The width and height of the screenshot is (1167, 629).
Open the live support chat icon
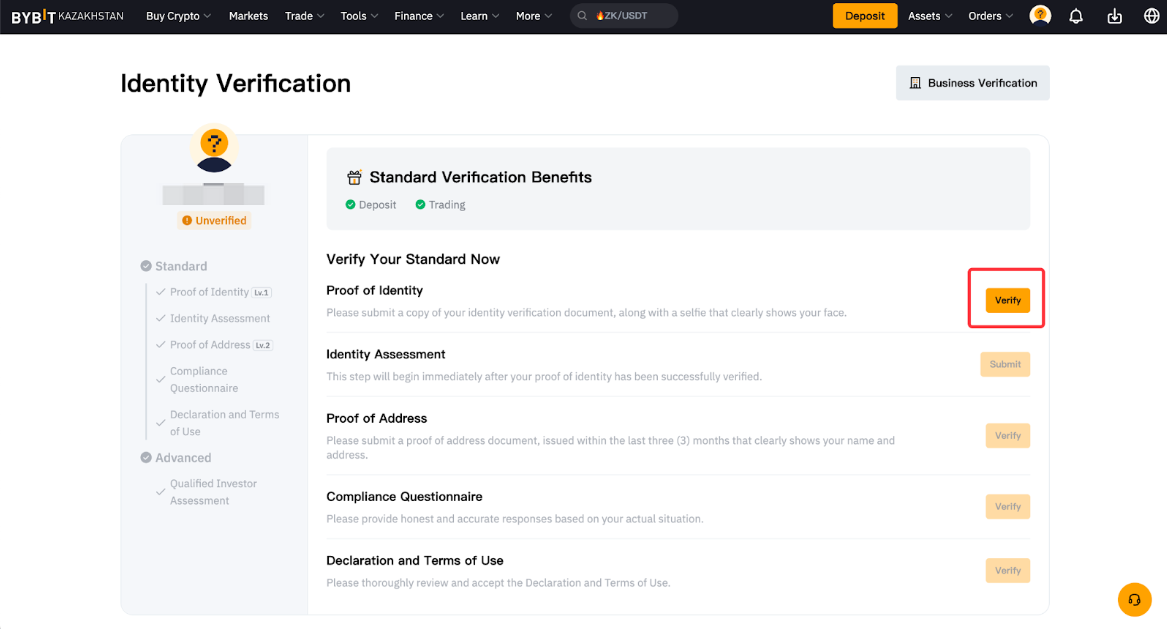1134,599
